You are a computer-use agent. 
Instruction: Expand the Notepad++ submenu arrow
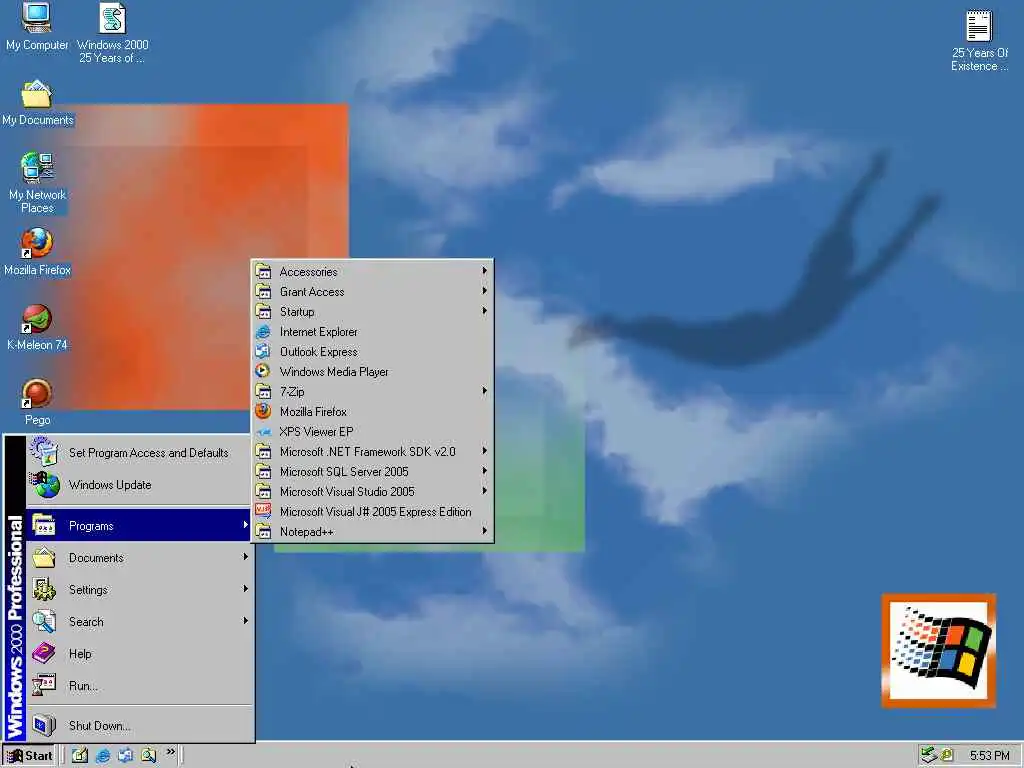(484, 531)
